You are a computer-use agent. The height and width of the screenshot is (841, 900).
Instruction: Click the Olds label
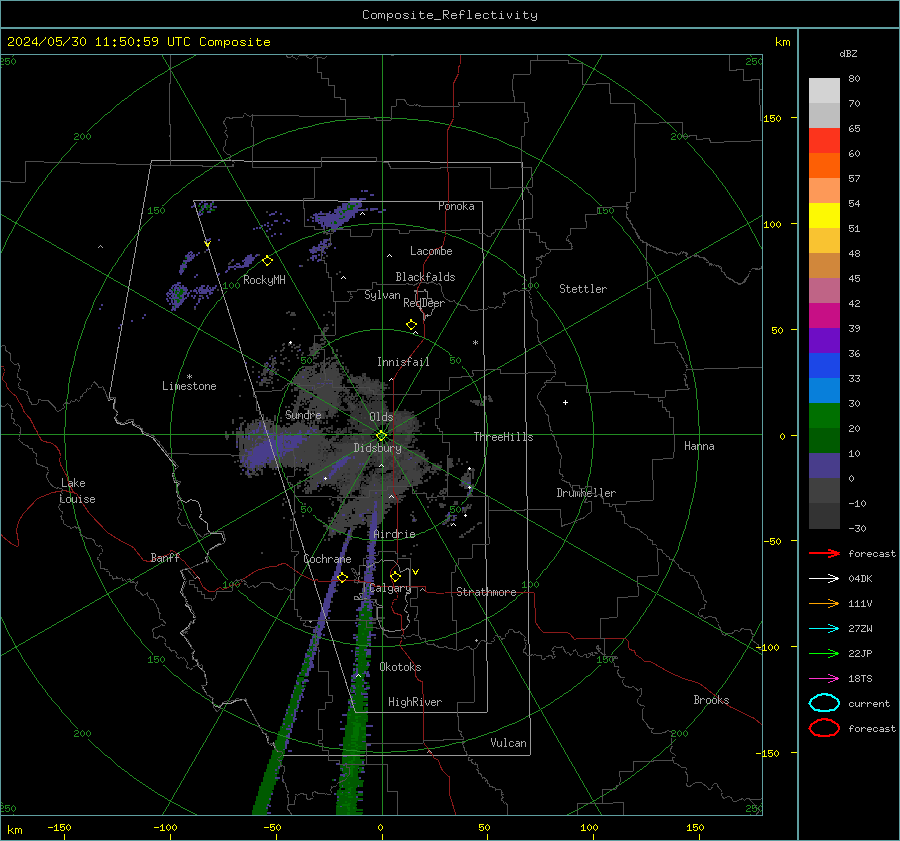[381, 417]
